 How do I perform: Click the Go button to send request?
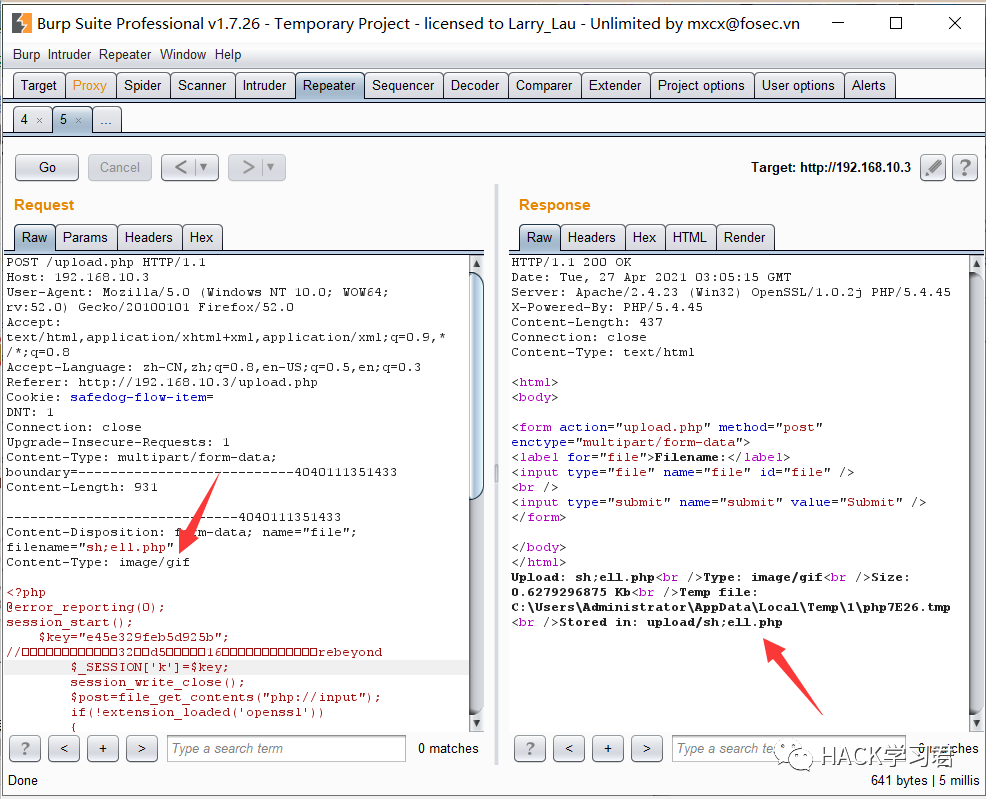coord(47,168)
